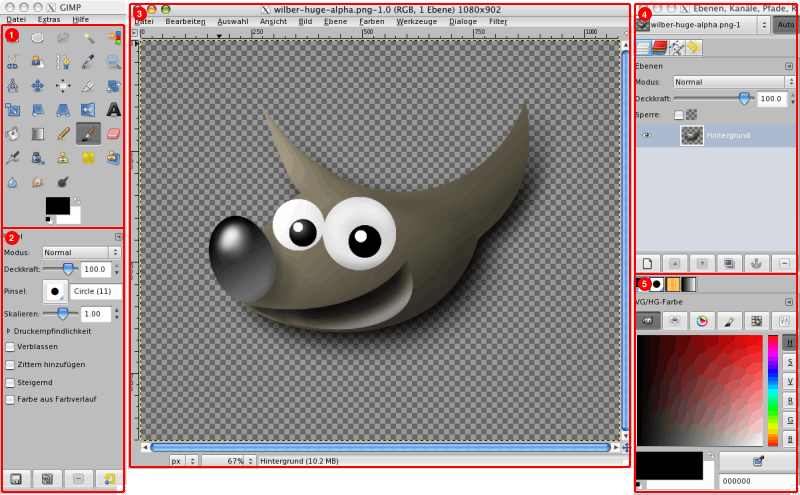Click the black foreground color swatch
The height and width of the screenshot is (495, 800).
click(x=57, y=204)
